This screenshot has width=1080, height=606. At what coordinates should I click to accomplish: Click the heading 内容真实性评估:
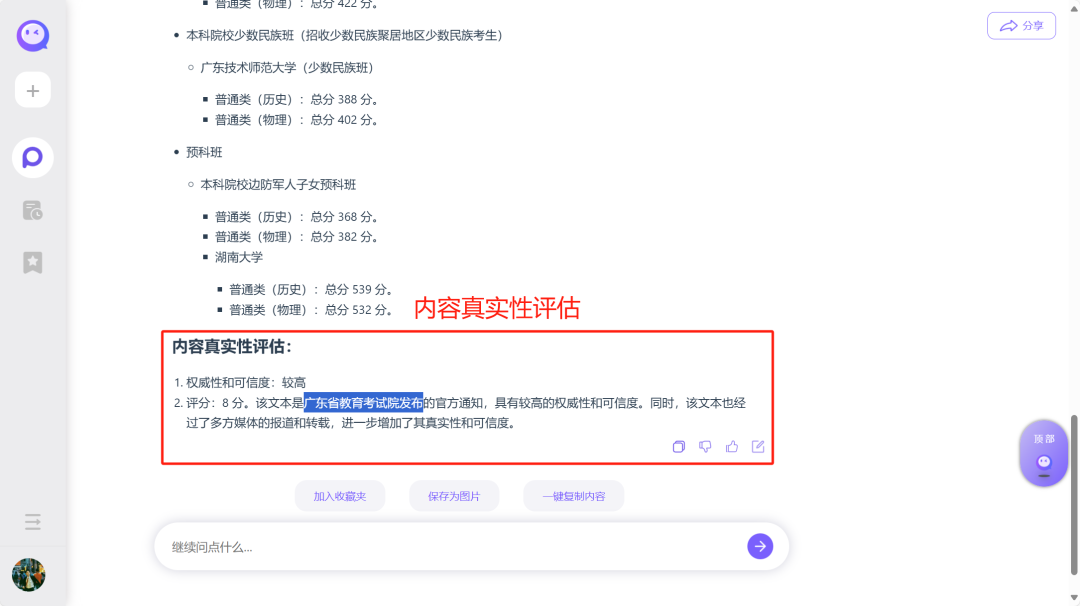tap(231, 346)
